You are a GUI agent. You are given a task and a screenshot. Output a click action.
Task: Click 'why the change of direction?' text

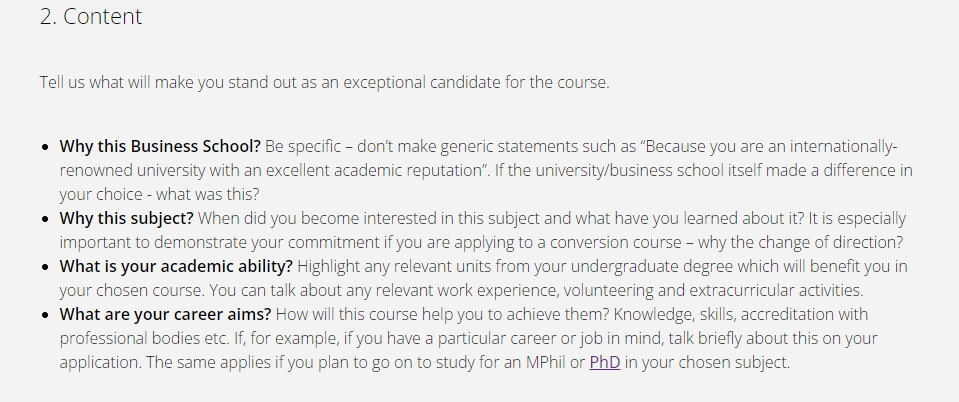(x=800, y=242)
